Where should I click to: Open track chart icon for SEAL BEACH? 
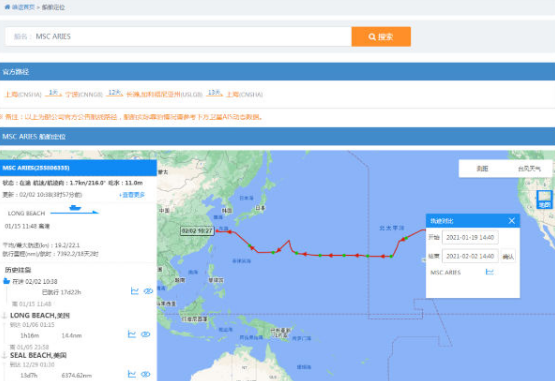[x=132, y=374]
